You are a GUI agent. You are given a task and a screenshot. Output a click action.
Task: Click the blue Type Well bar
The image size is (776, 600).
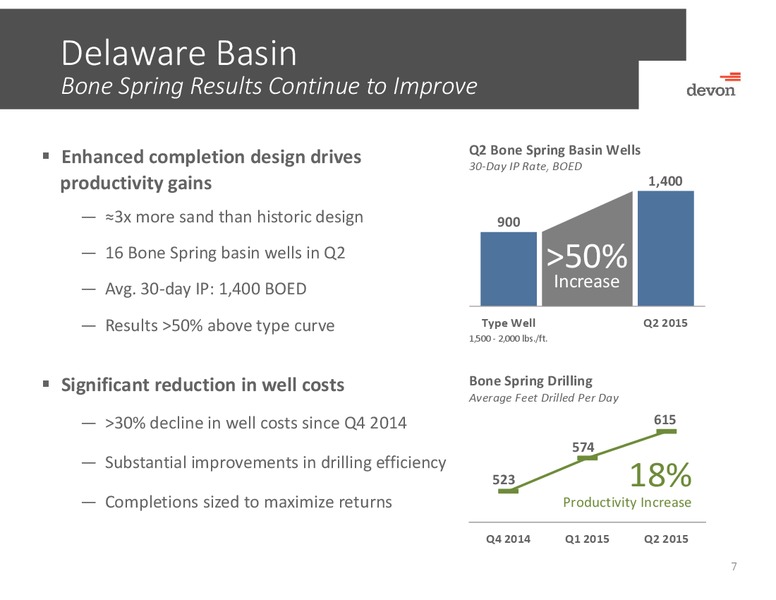pos(509,269)
